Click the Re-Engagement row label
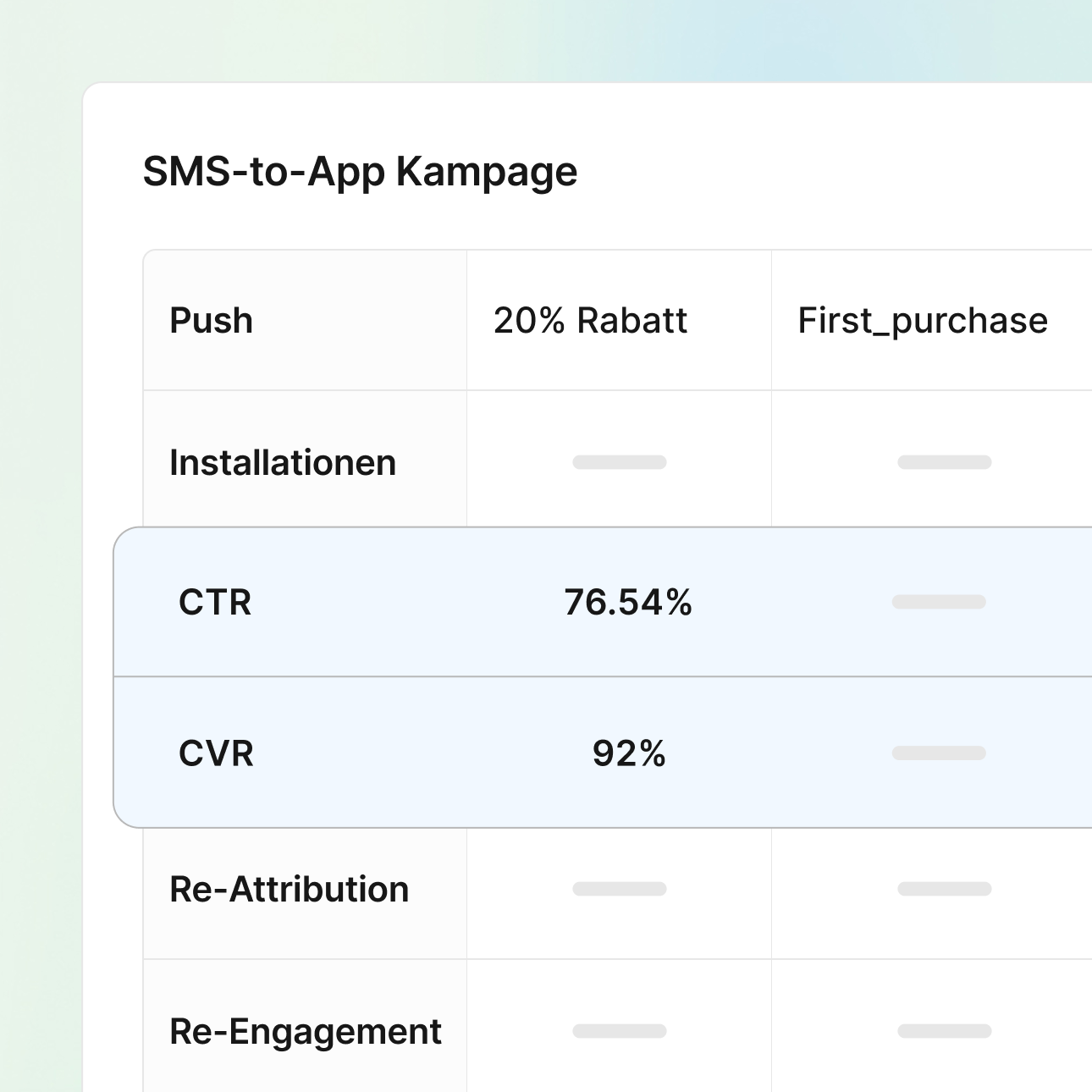The height and width of the screenshot is (1092, 1092). (x=306, y=1032)
